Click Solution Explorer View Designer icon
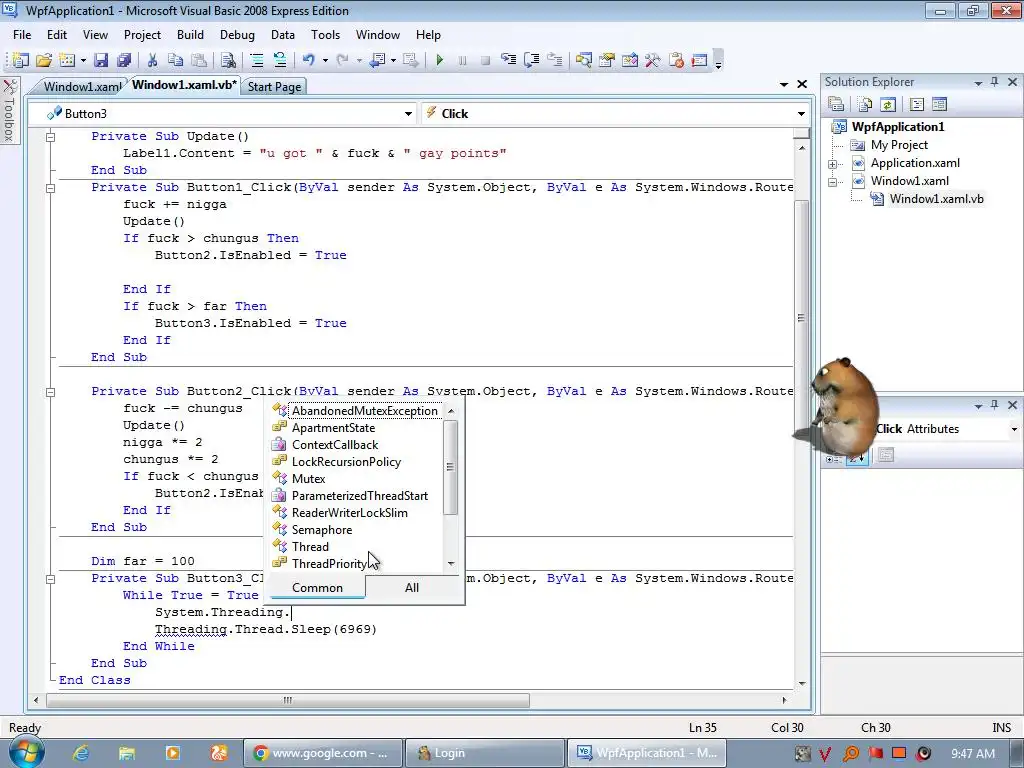The width and height of the screenshot is (1024, 768). [939, 104]
